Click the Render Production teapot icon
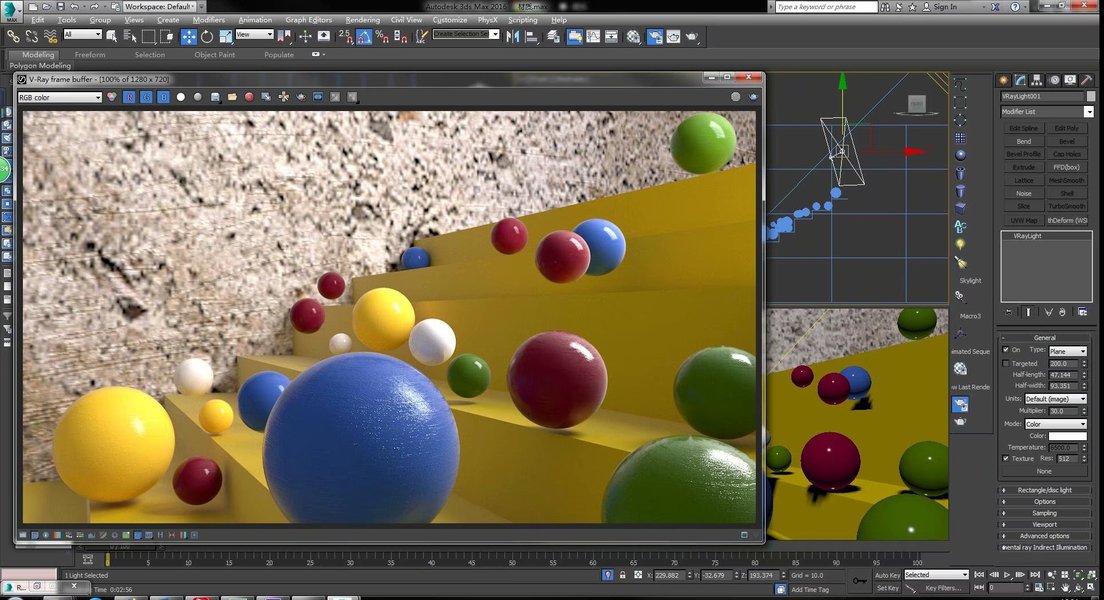 tap(691, 36)
